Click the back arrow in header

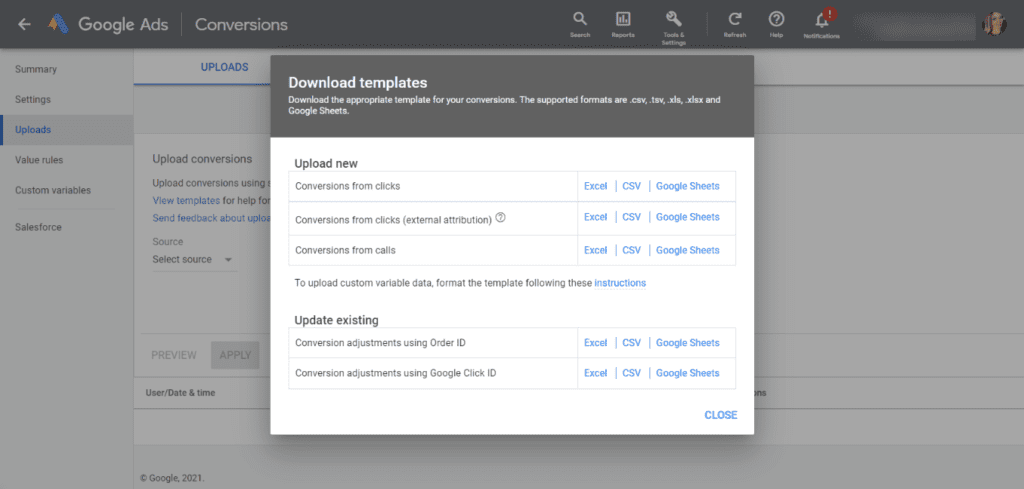tap(24, 24)
